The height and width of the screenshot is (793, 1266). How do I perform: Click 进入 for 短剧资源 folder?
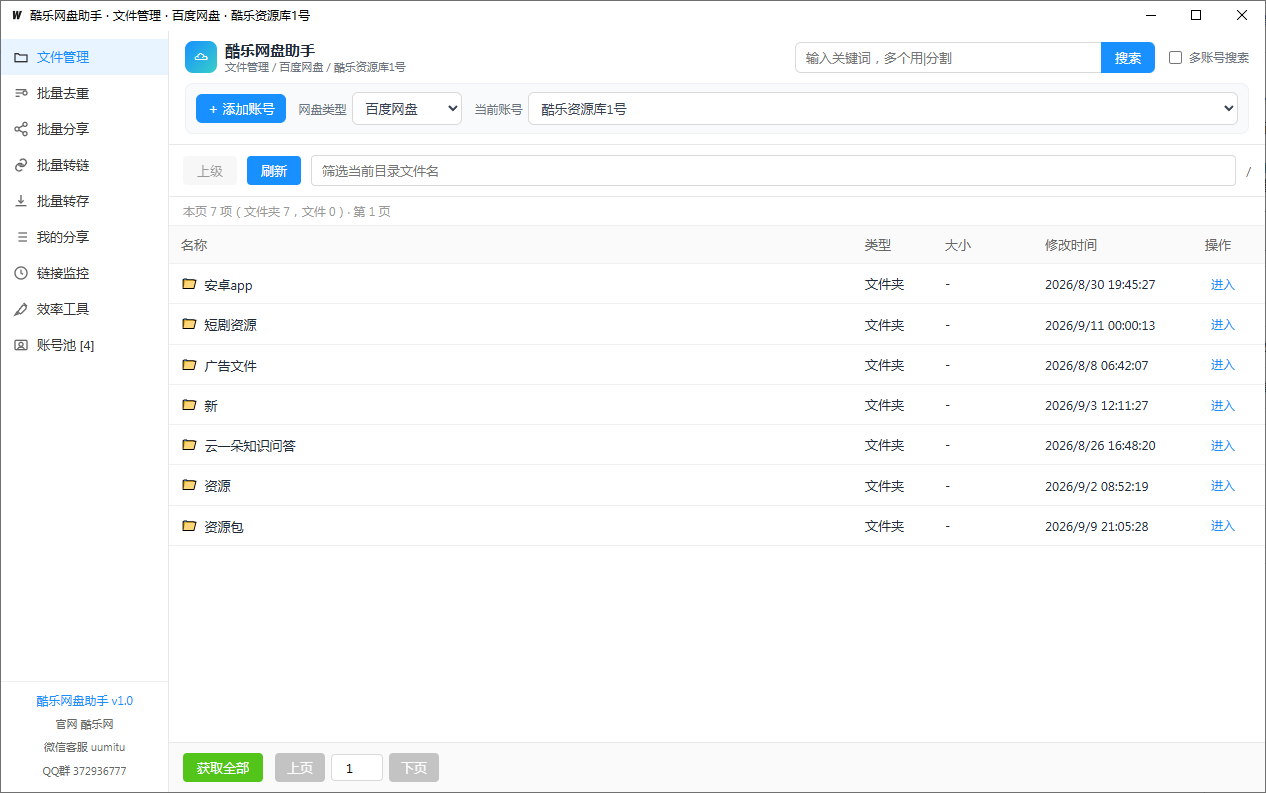[1223, 324]
